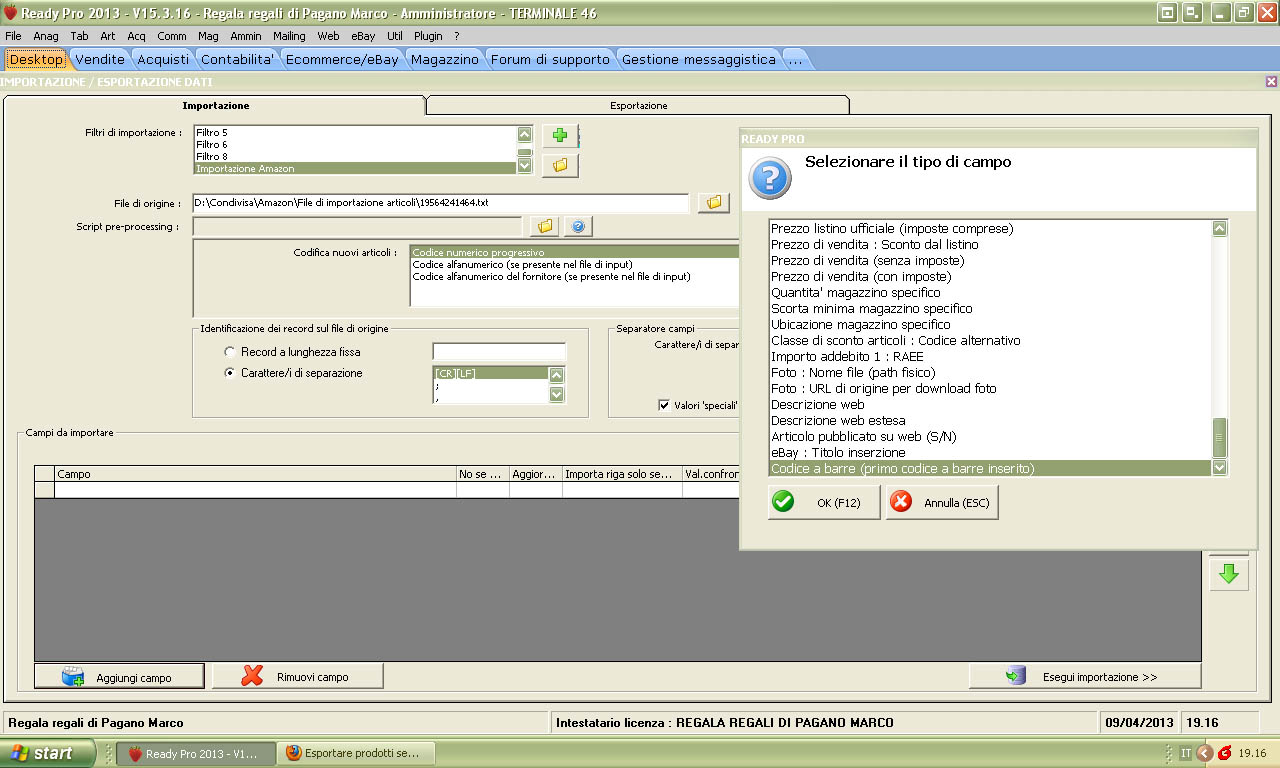Viewport: 1280px width, 768px height.
Task: Open the File menu
Action: [13, 36]
